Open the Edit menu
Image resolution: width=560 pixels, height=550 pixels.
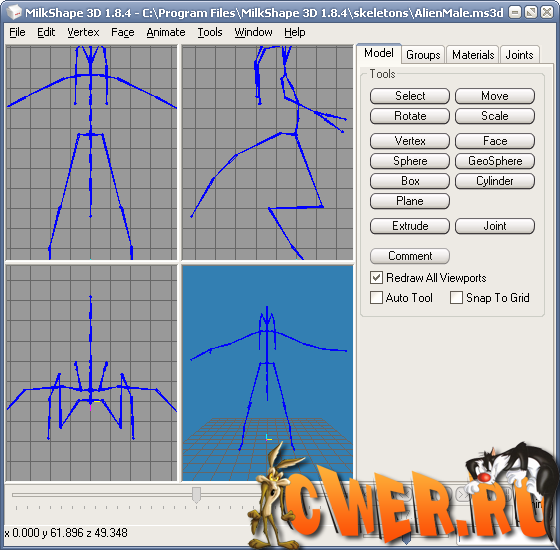[x=46, y=32]
